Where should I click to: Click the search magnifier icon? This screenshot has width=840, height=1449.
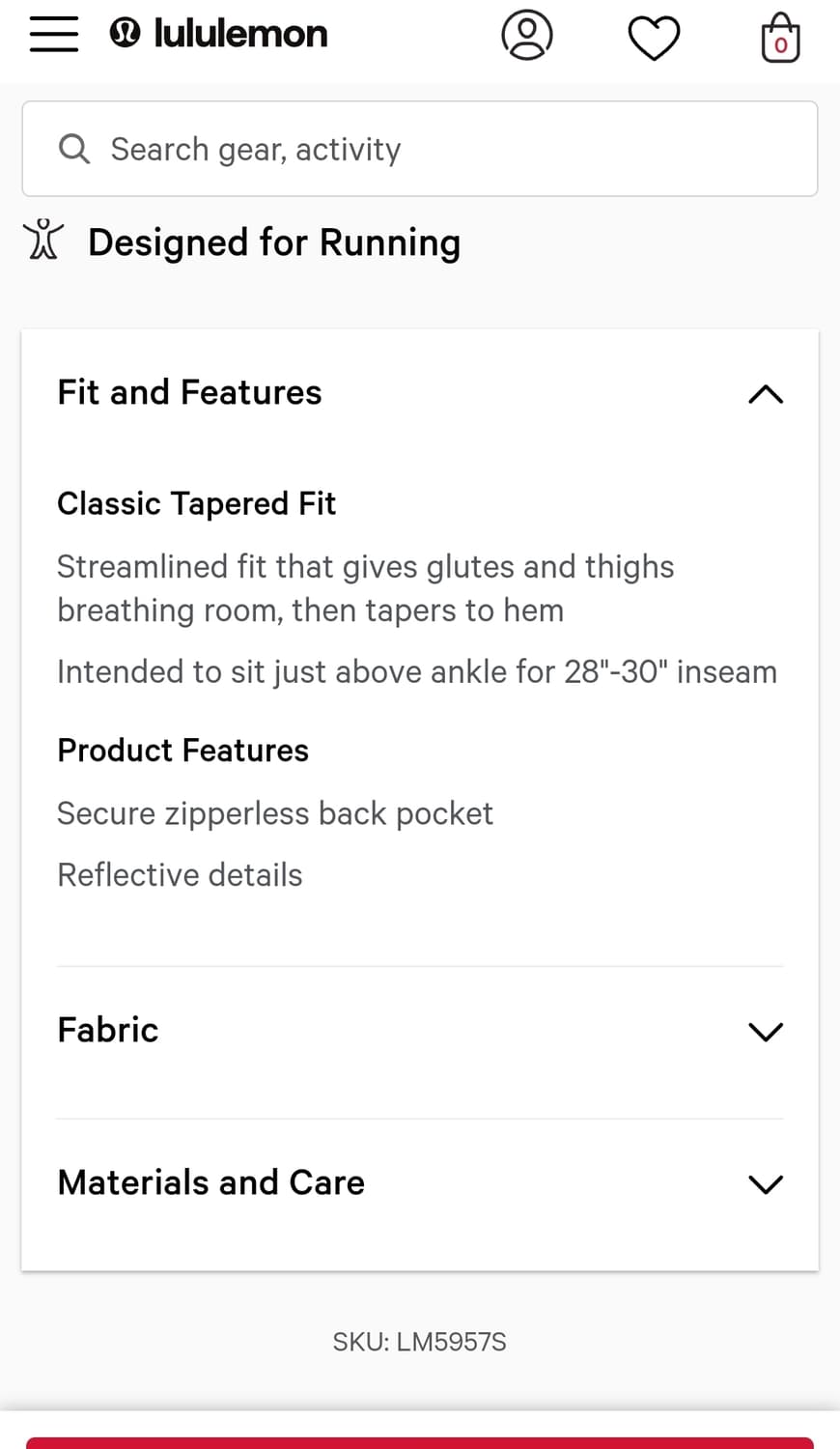74,149
